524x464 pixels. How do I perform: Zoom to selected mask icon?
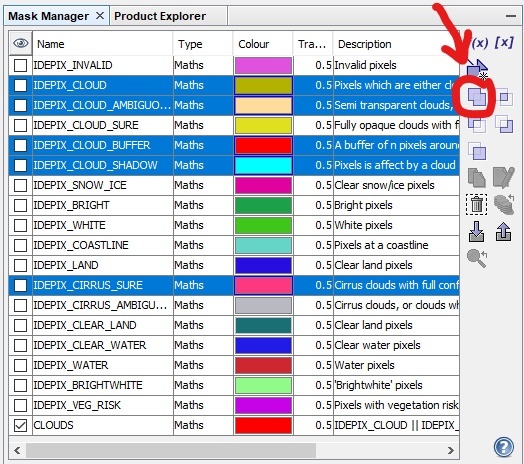pyautogui.click(x=477, y=259)
